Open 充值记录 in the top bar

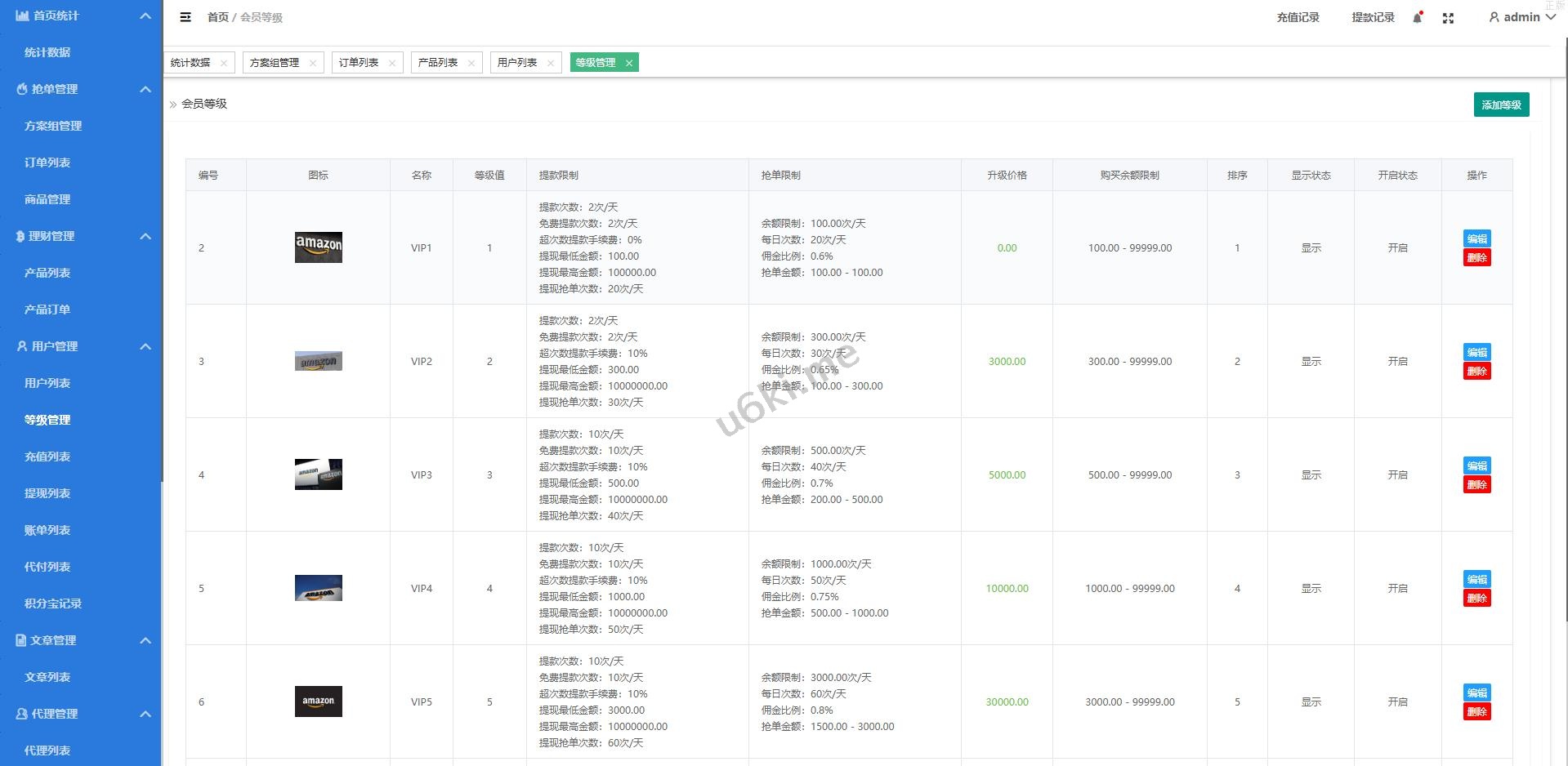(1298, 17)
